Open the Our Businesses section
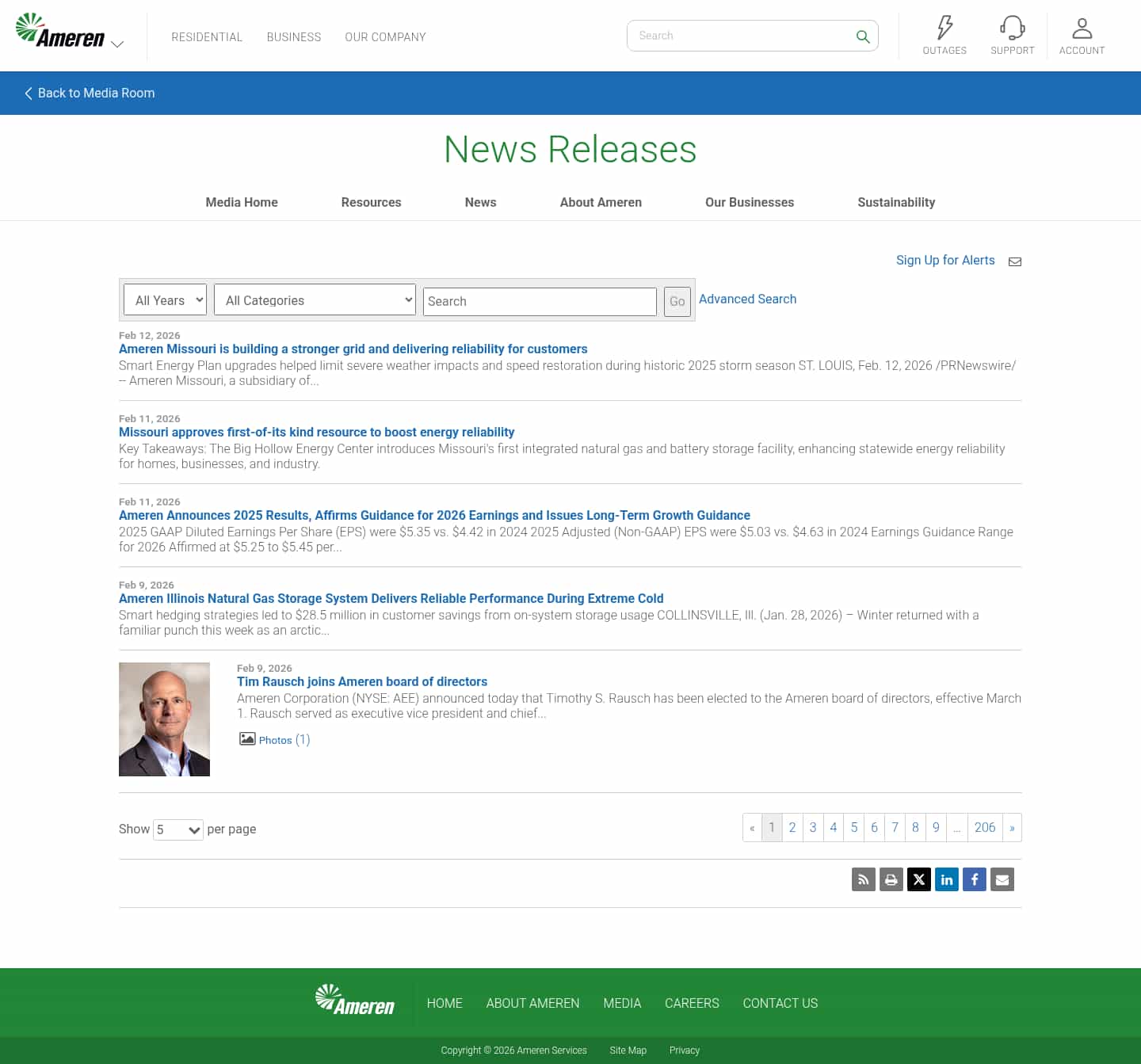 point(749,202)
